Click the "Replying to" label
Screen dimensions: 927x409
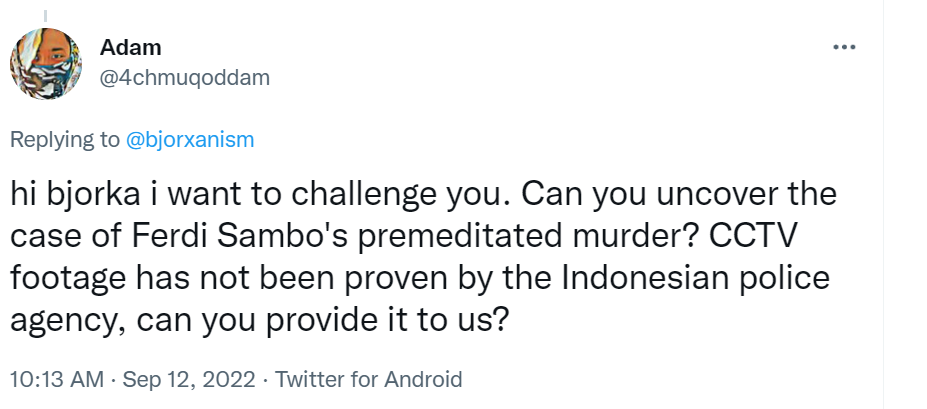point(64,140)
